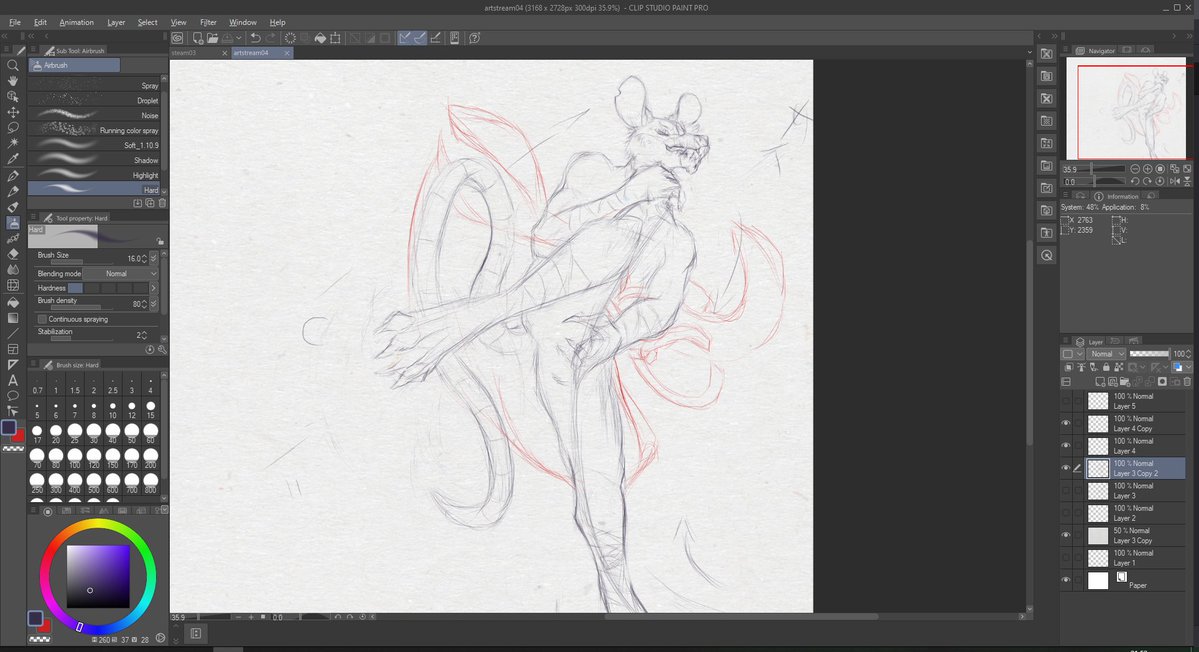1199x652 pixels.
Task: Open the Blending mode Normal dropdown
Action: pos(120,274)
